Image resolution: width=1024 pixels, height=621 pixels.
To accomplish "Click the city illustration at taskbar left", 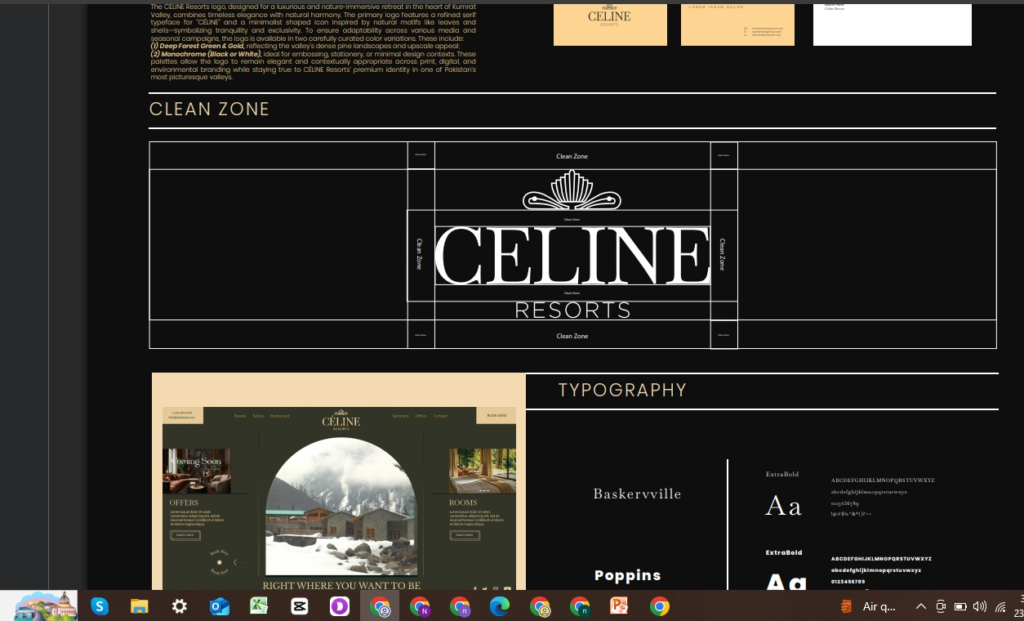I will click(x=46, y=605).
